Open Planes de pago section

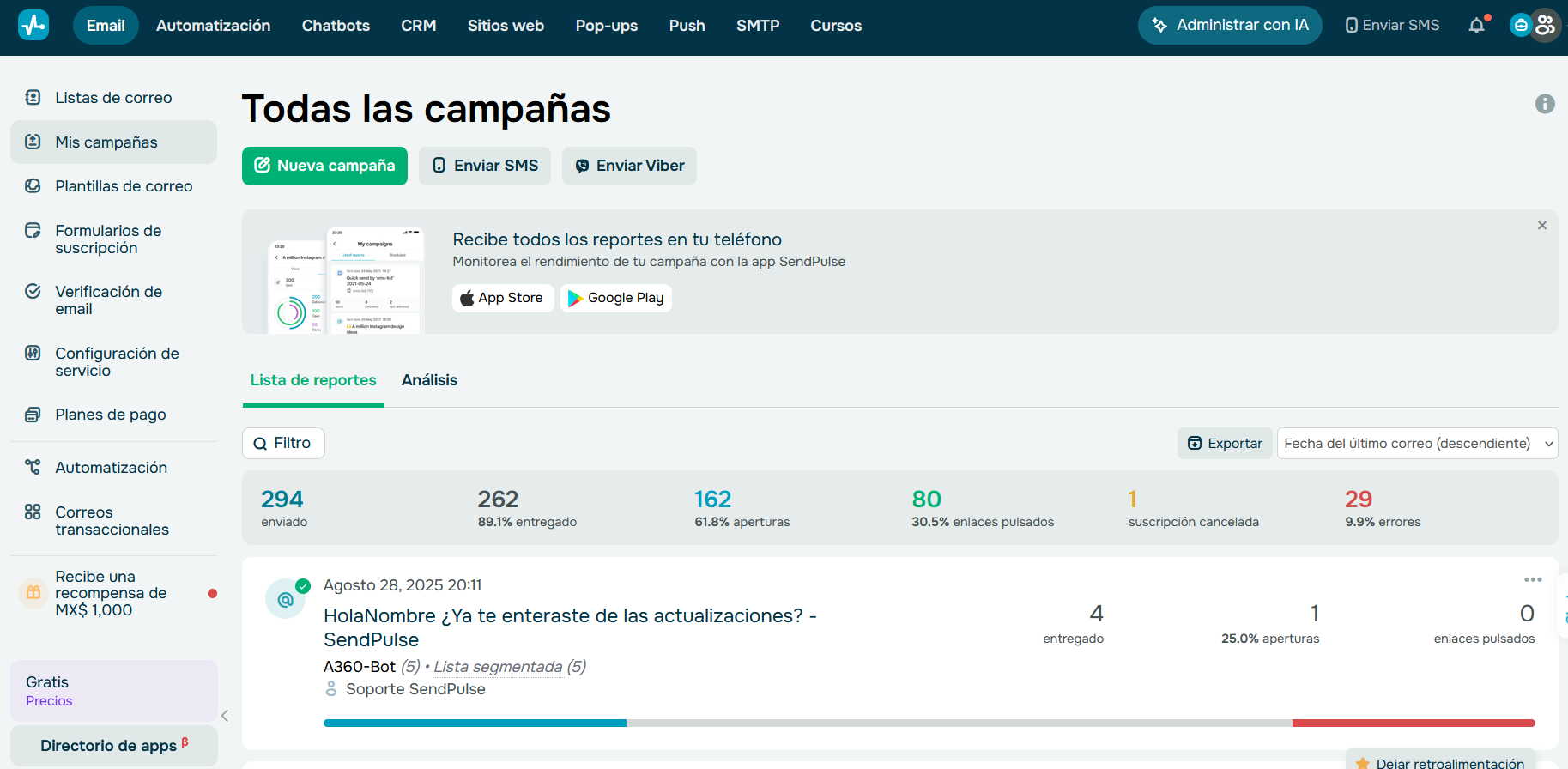pyautogui.click(x=113, y=415)
